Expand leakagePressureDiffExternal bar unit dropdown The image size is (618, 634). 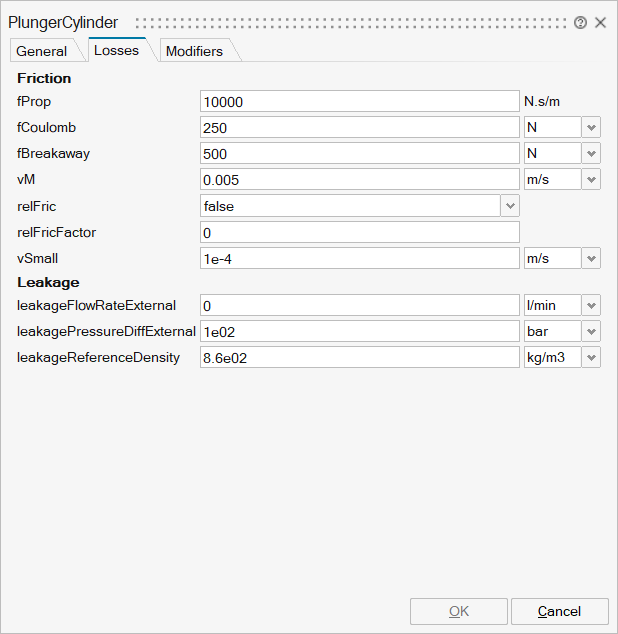(591, 332)
